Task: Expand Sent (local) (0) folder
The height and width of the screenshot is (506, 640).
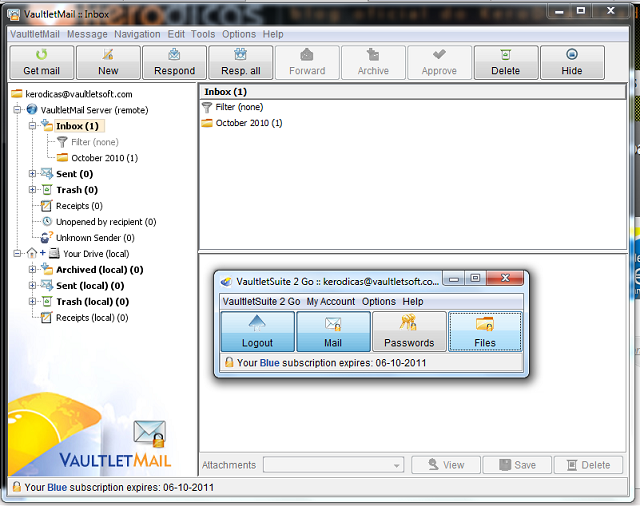Action: tap(33, 285)
